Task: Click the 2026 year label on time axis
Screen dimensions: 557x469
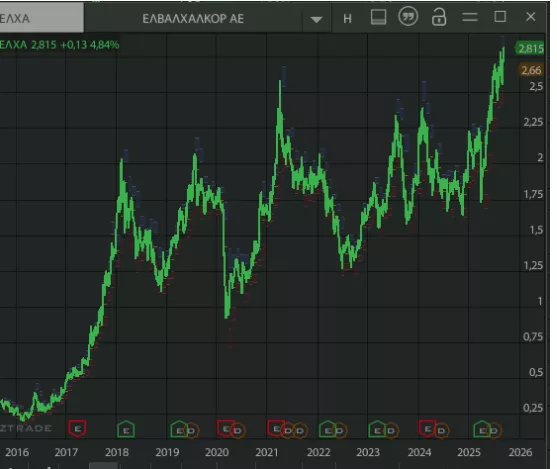Action: [x=520, y=452]
